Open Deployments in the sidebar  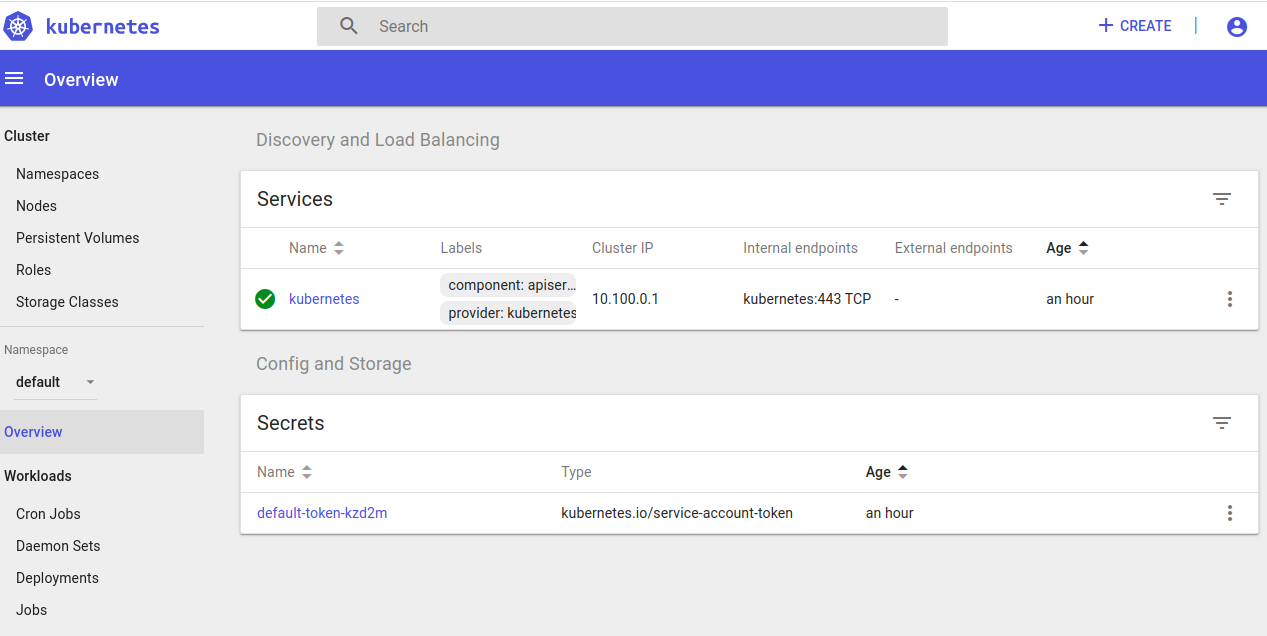tap(57, 578)
